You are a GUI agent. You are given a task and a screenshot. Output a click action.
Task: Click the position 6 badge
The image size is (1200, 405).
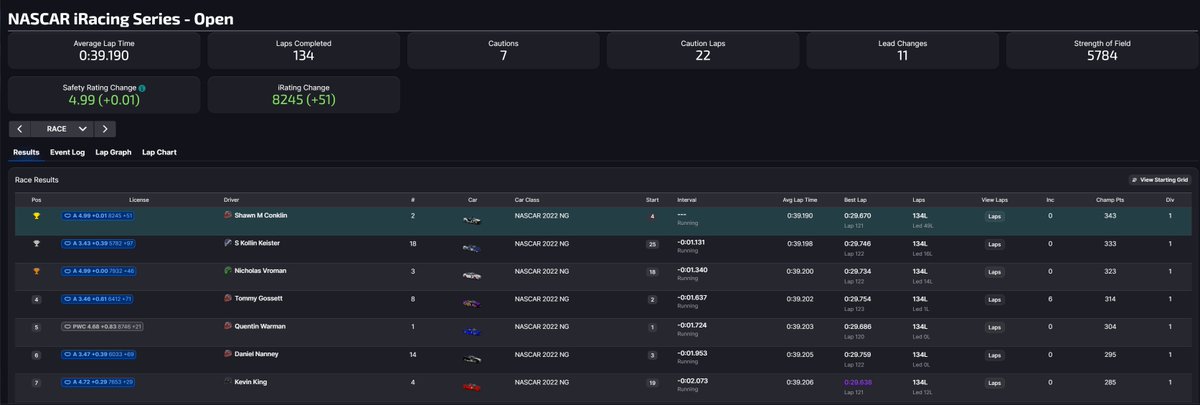(36, 355)
